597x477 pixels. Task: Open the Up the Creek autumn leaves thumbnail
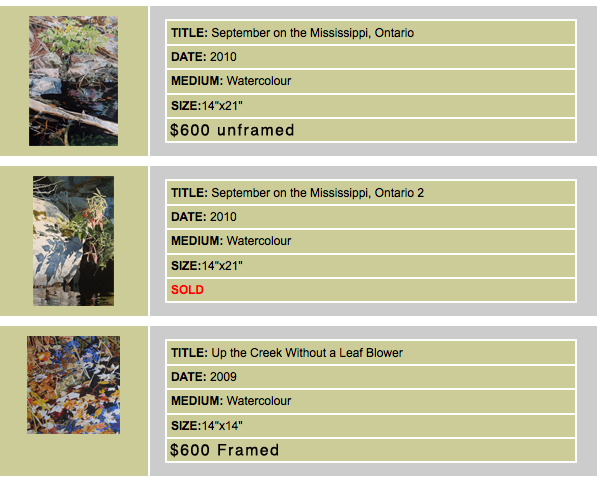coord(73,385)
